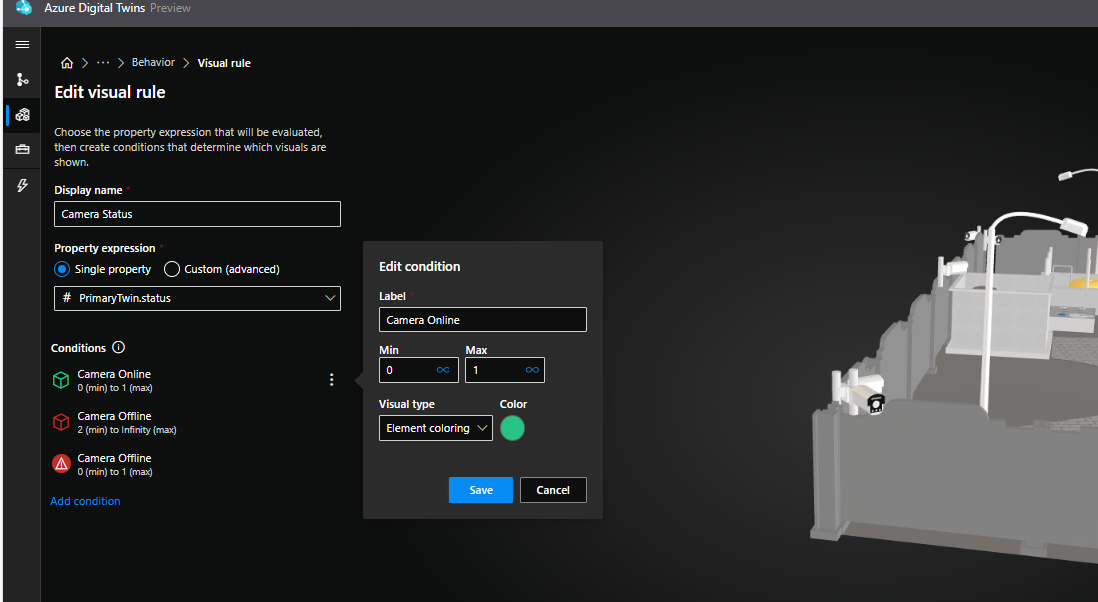Viewport: 1098px width, 602px height.
Task: Open the twin graph explorer icon
Action: pos(22,79)
